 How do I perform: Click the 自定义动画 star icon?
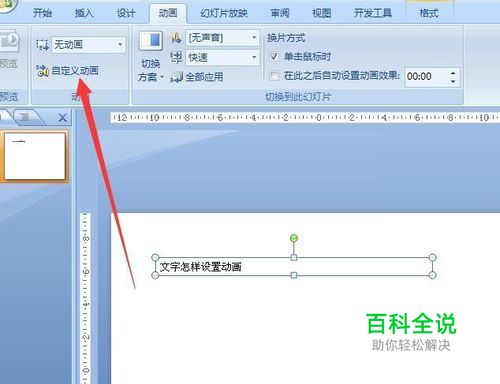click(x=42, y=71)
